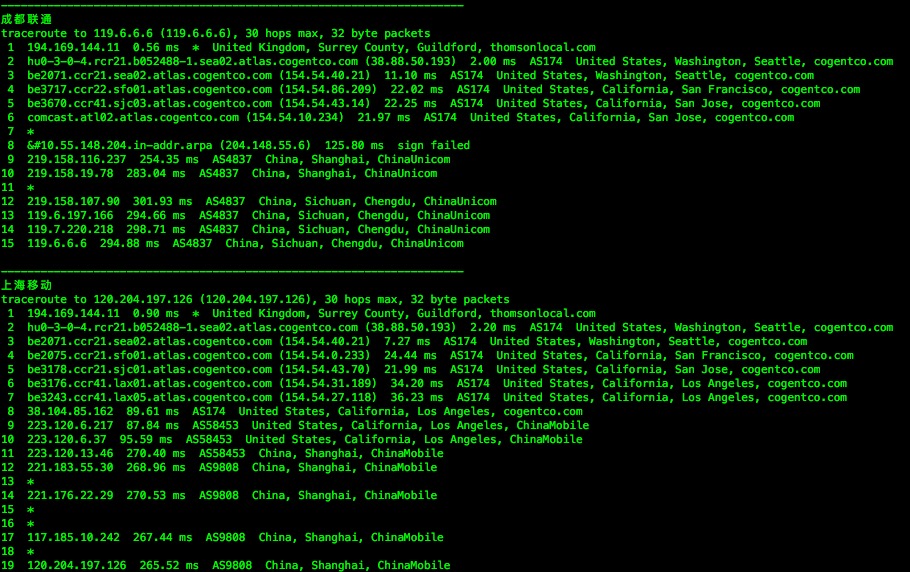This screenshot has width=910, height=572.
Task: Click the 95.59 ms latency value
Action: [x=146, y=439]
